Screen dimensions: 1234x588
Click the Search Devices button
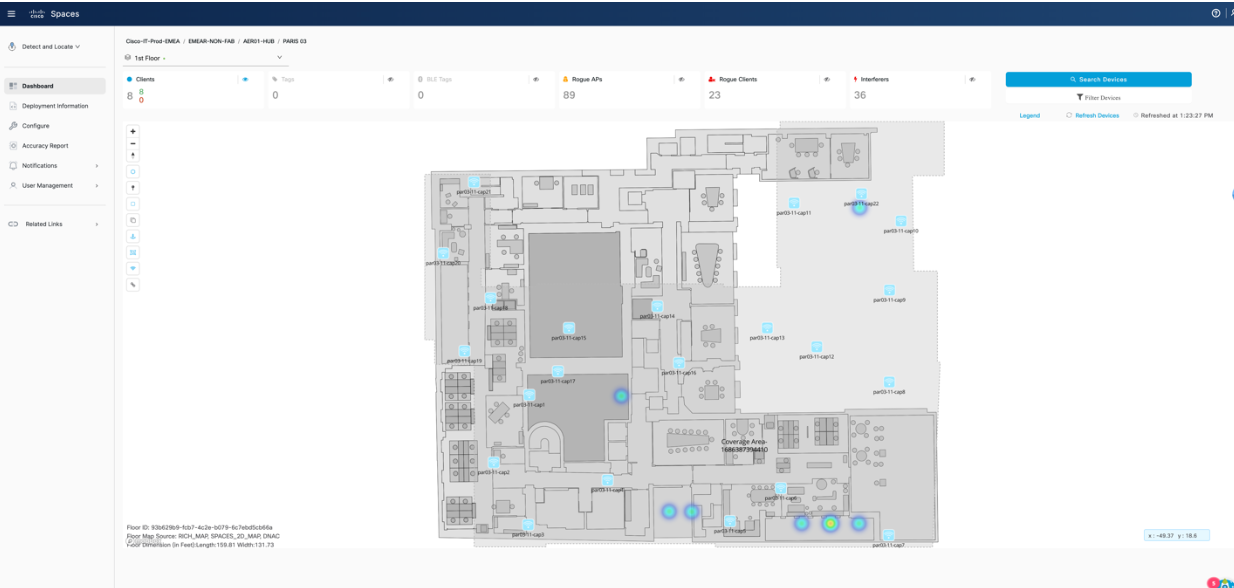(1098, 79)
